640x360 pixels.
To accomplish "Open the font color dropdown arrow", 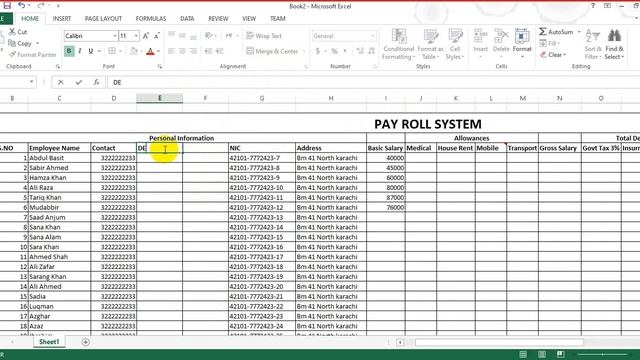I will 158,51.
